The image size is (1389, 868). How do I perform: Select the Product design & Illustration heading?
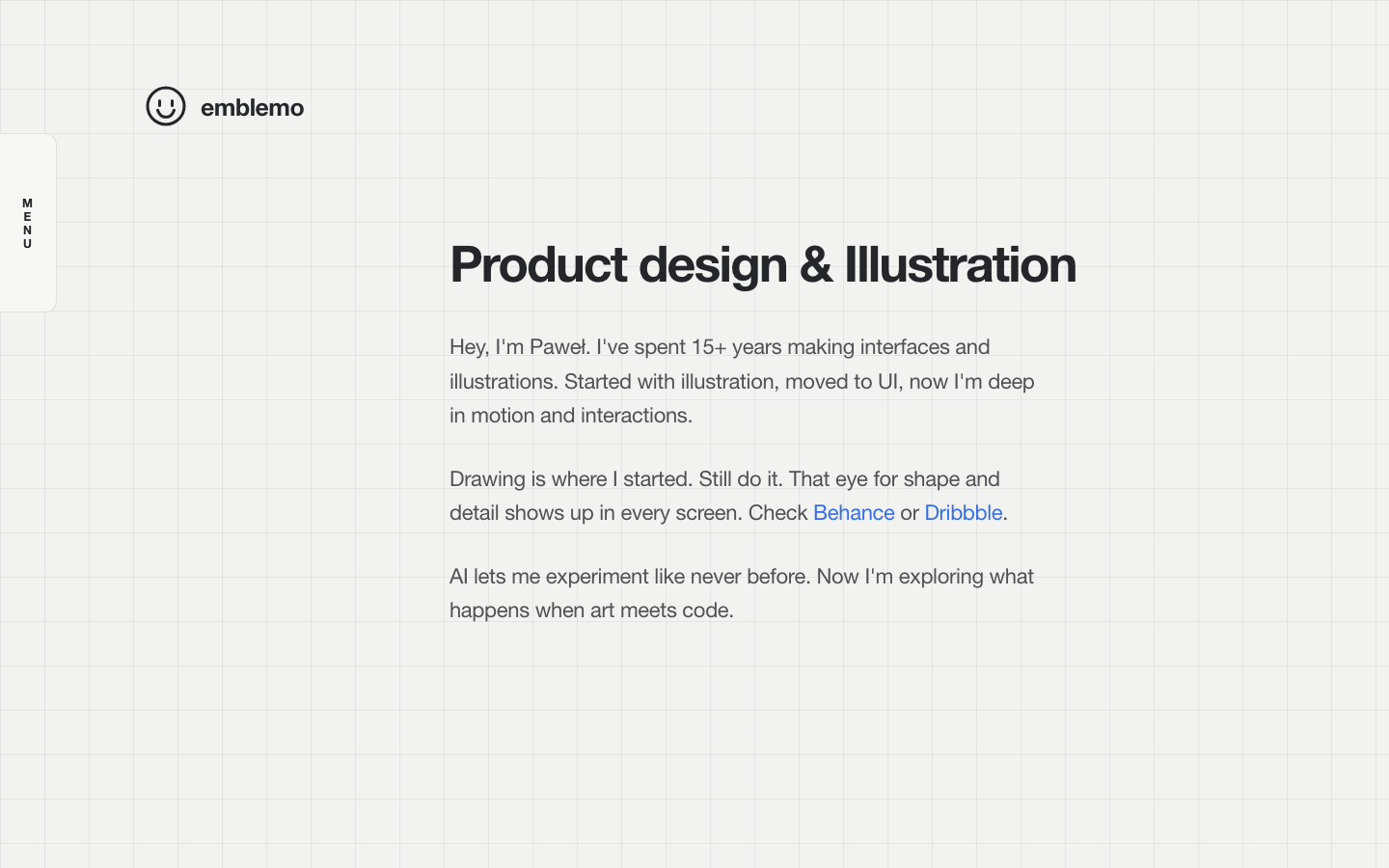click(763, 264)
